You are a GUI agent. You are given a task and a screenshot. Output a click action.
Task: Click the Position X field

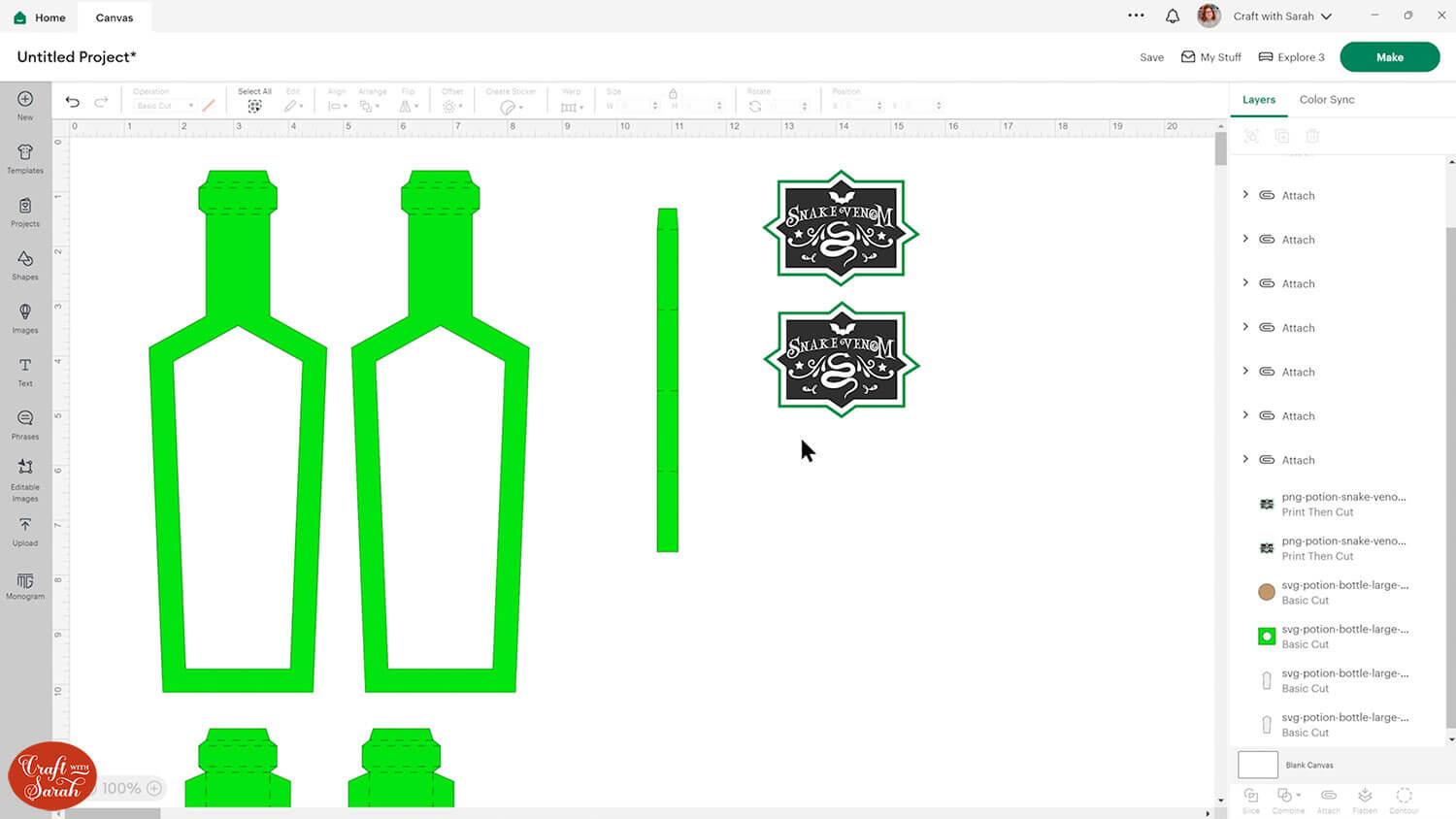pos(864,106)
